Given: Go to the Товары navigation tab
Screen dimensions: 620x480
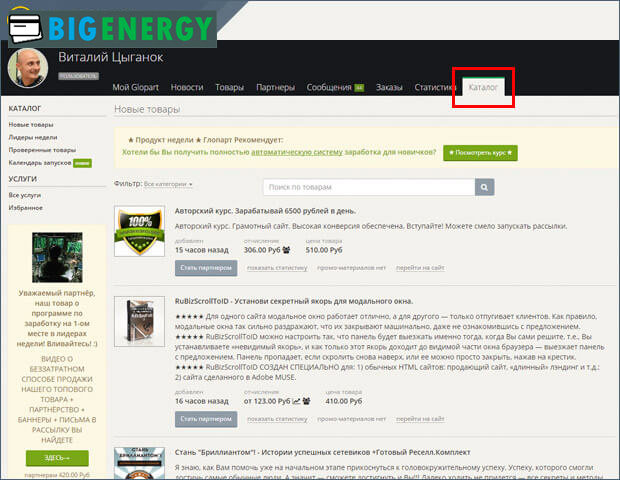Looking at the screenshot, I should click(x=229, y=88).
